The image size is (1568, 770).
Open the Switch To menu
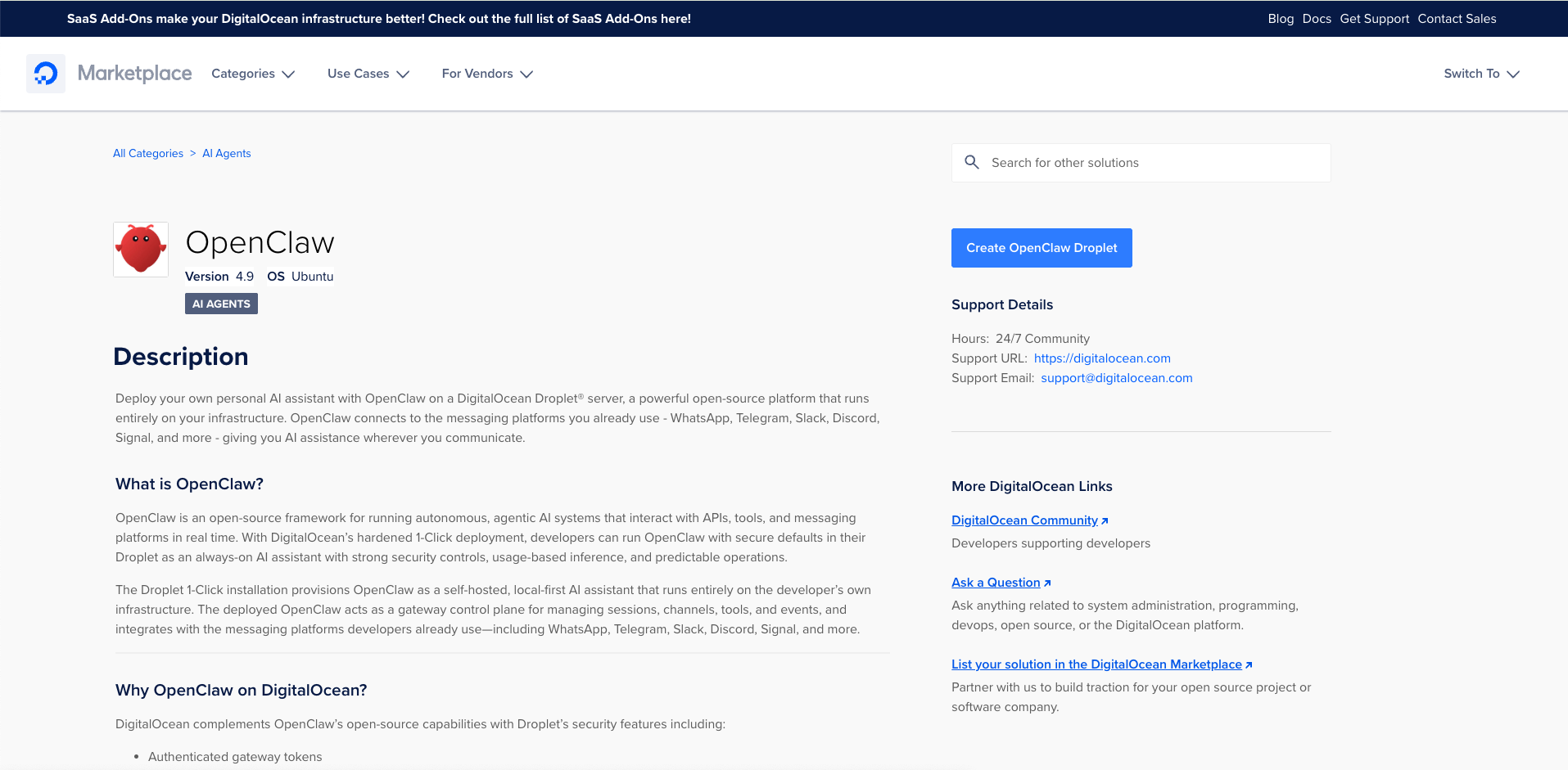point(1482,74)
